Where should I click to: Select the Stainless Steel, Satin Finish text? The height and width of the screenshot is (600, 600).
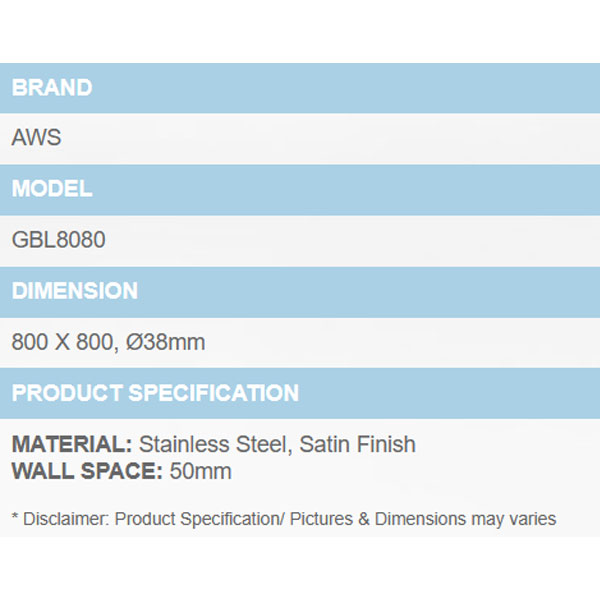[x=277, y=444]
